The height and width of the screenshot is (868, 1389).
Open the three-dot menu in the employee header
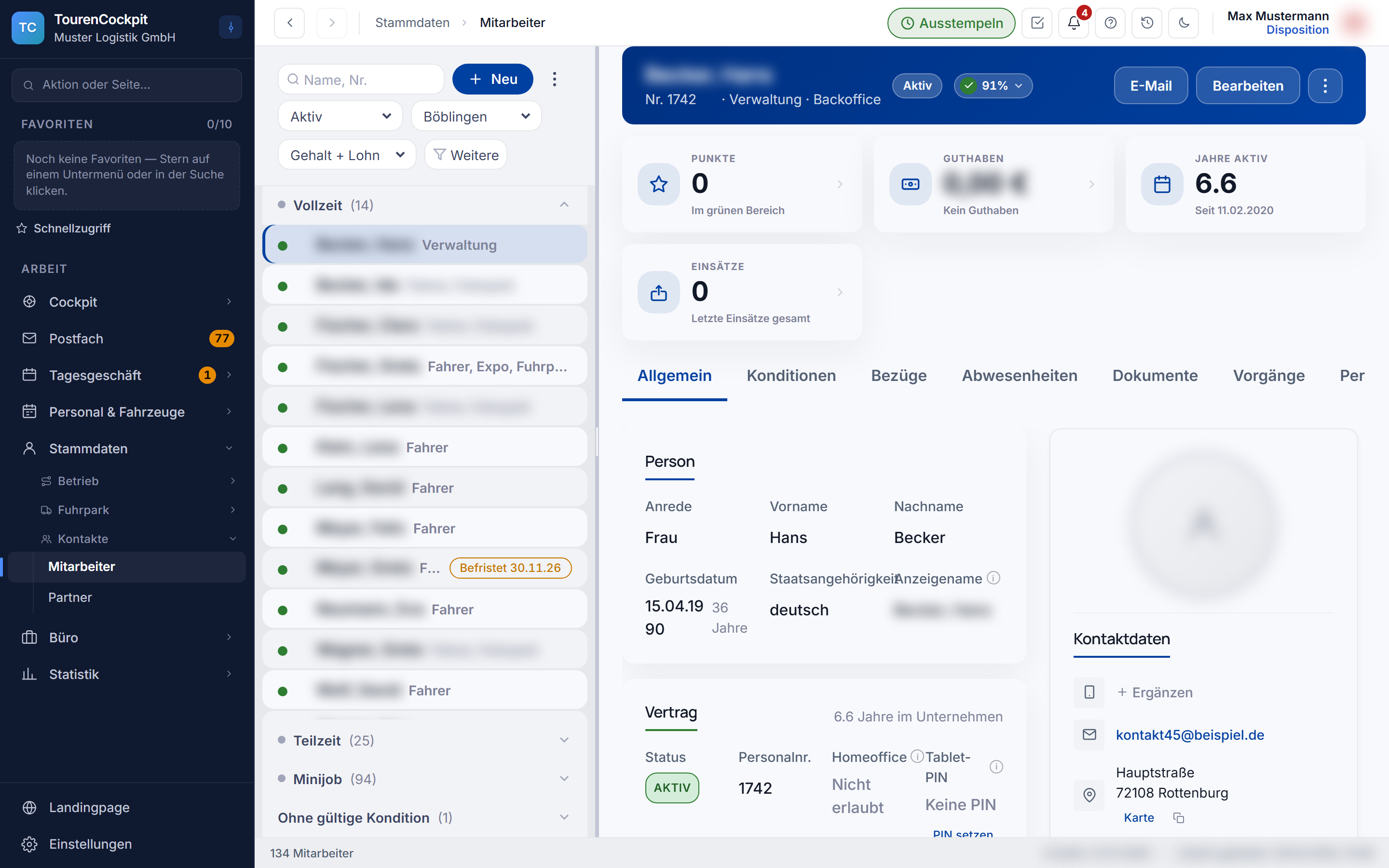click(1325, 85)
